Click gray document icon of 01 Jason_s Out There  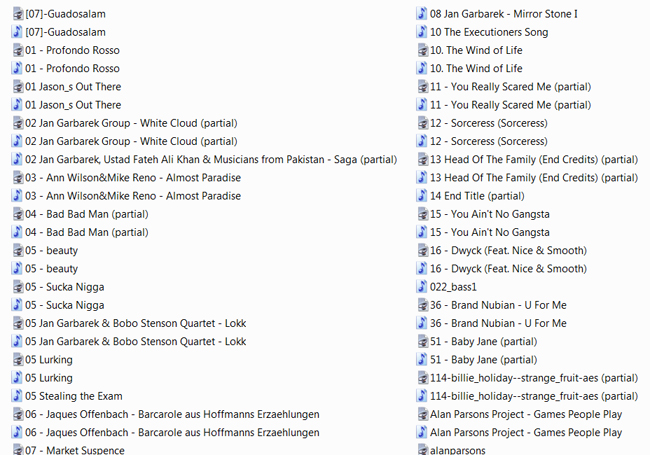17,87
